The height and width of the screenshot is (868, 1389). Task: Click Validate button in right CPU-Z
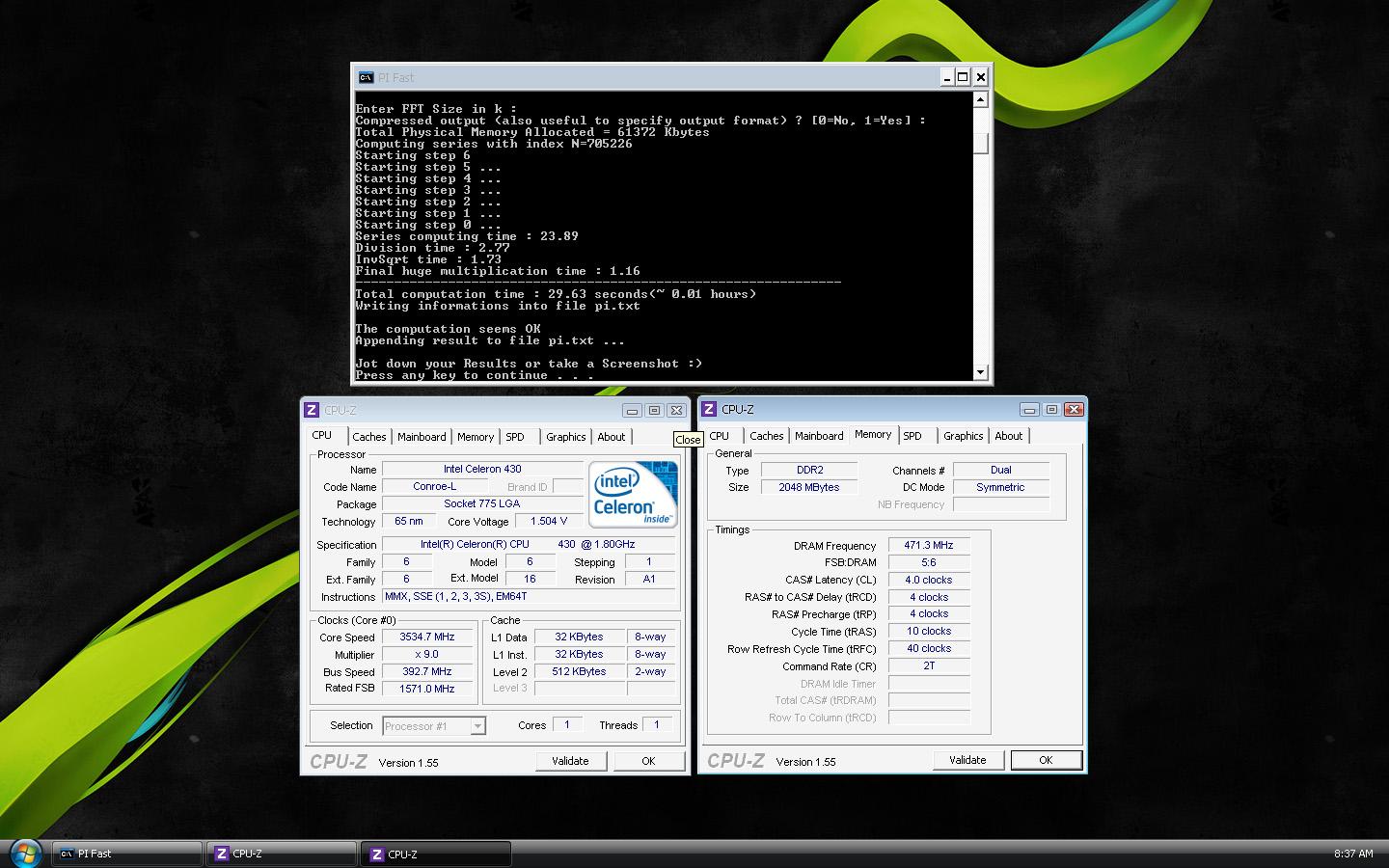pos(967,760)
